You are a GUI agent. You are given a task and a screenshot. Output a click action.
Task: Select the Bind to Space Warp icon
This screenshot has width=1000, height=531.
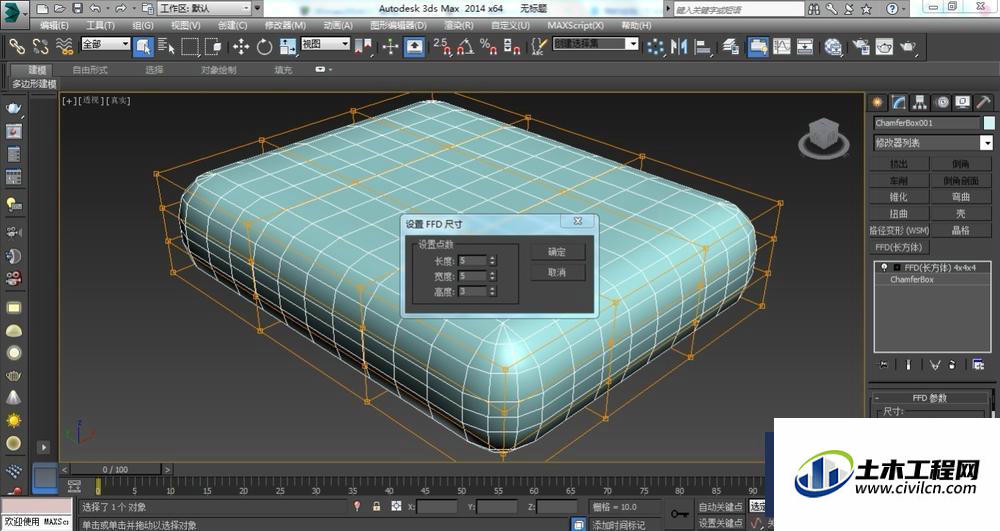64,46
